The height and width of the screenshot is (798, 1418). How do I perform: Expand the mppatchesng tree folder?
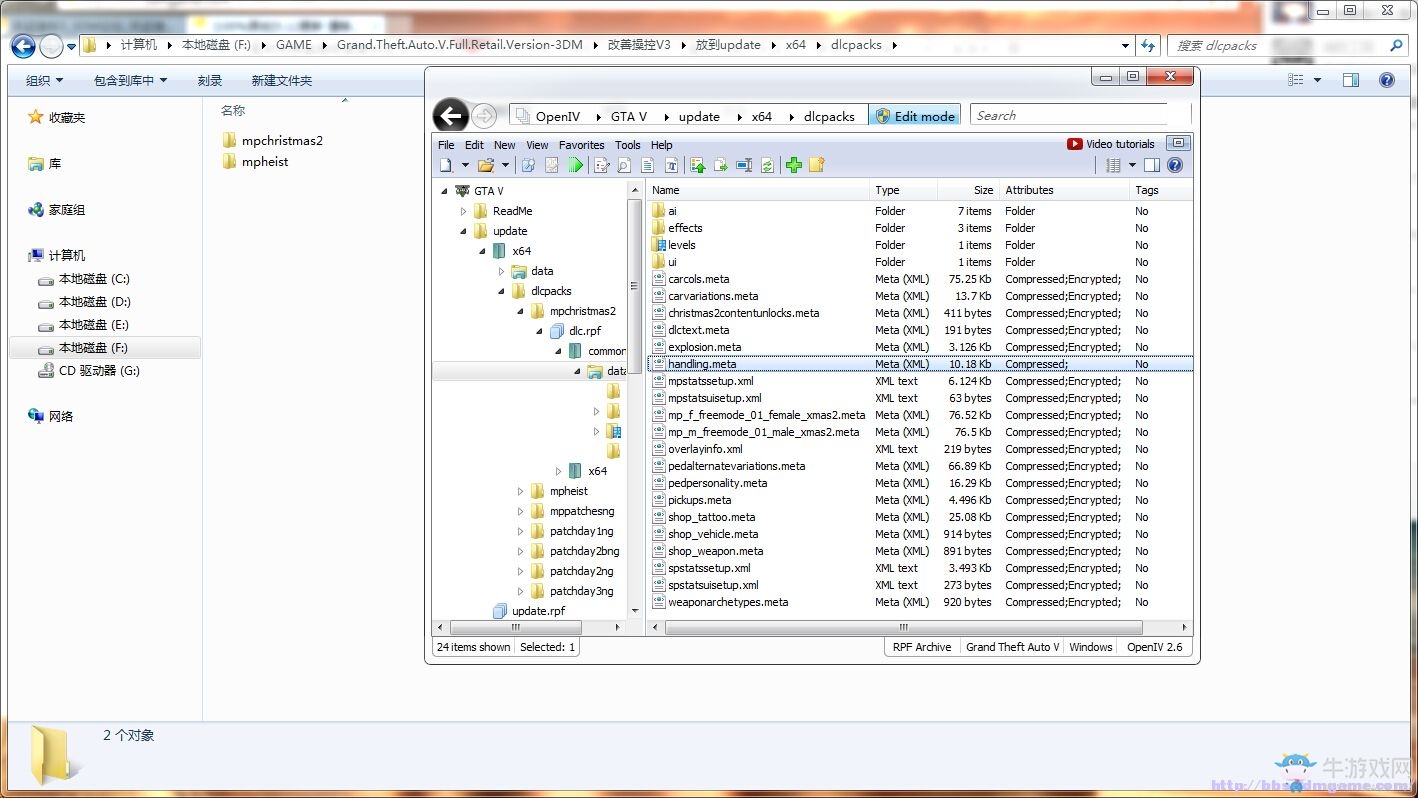click(521, 511)
